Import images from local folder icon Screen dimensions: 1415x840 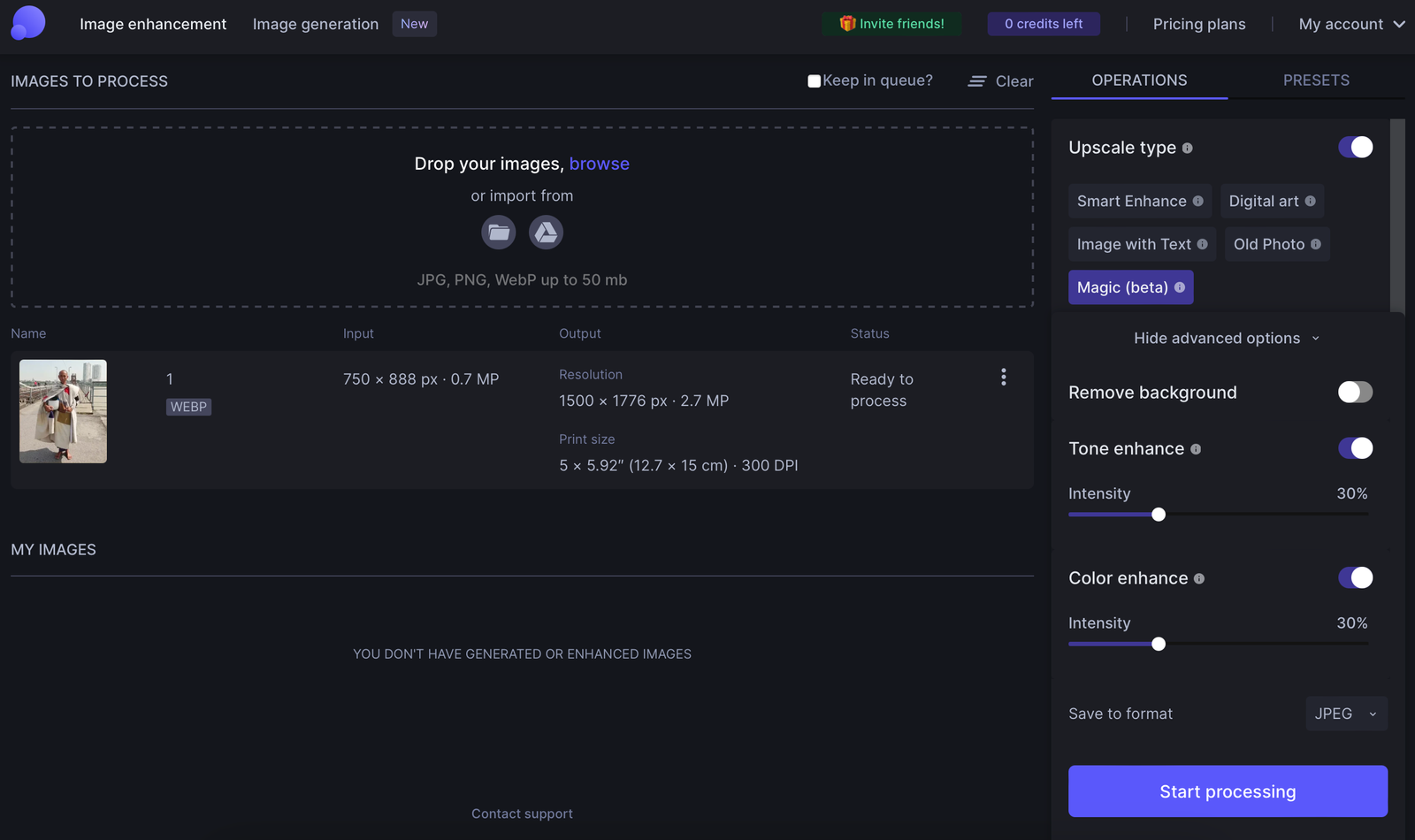(x=499, y=233)
